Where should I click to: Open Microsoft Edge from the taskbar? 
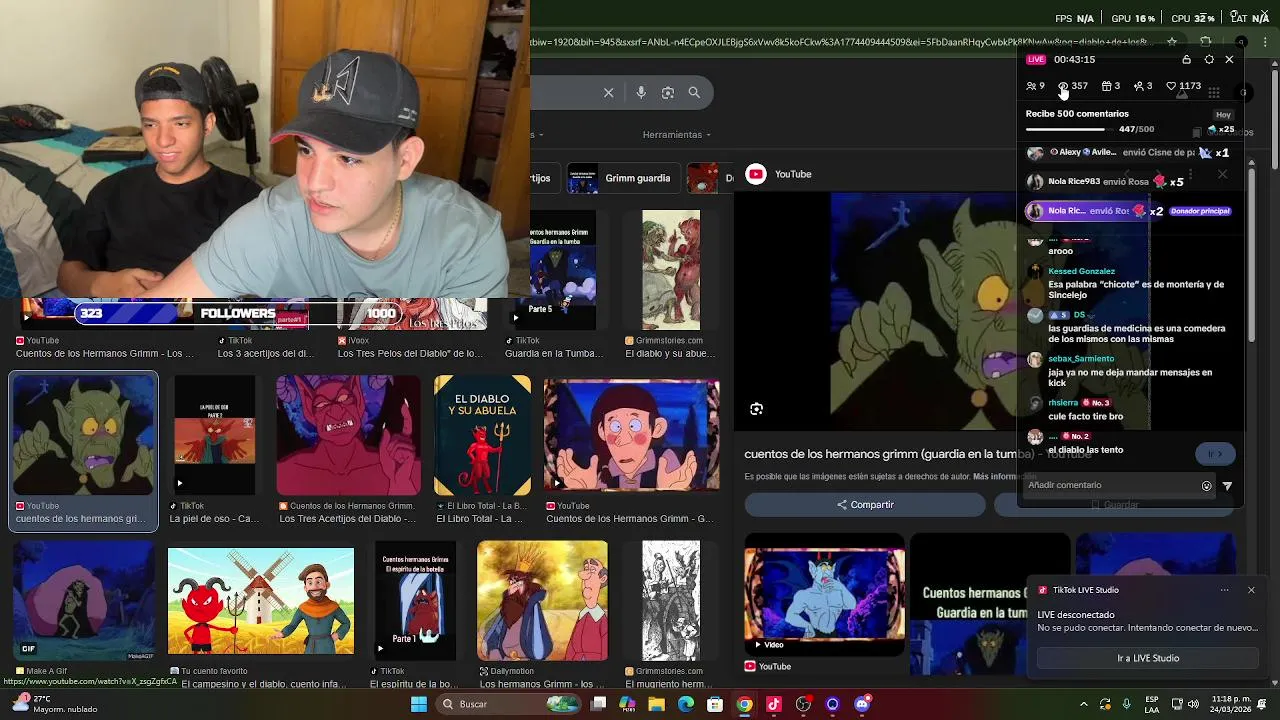[686, 704]
